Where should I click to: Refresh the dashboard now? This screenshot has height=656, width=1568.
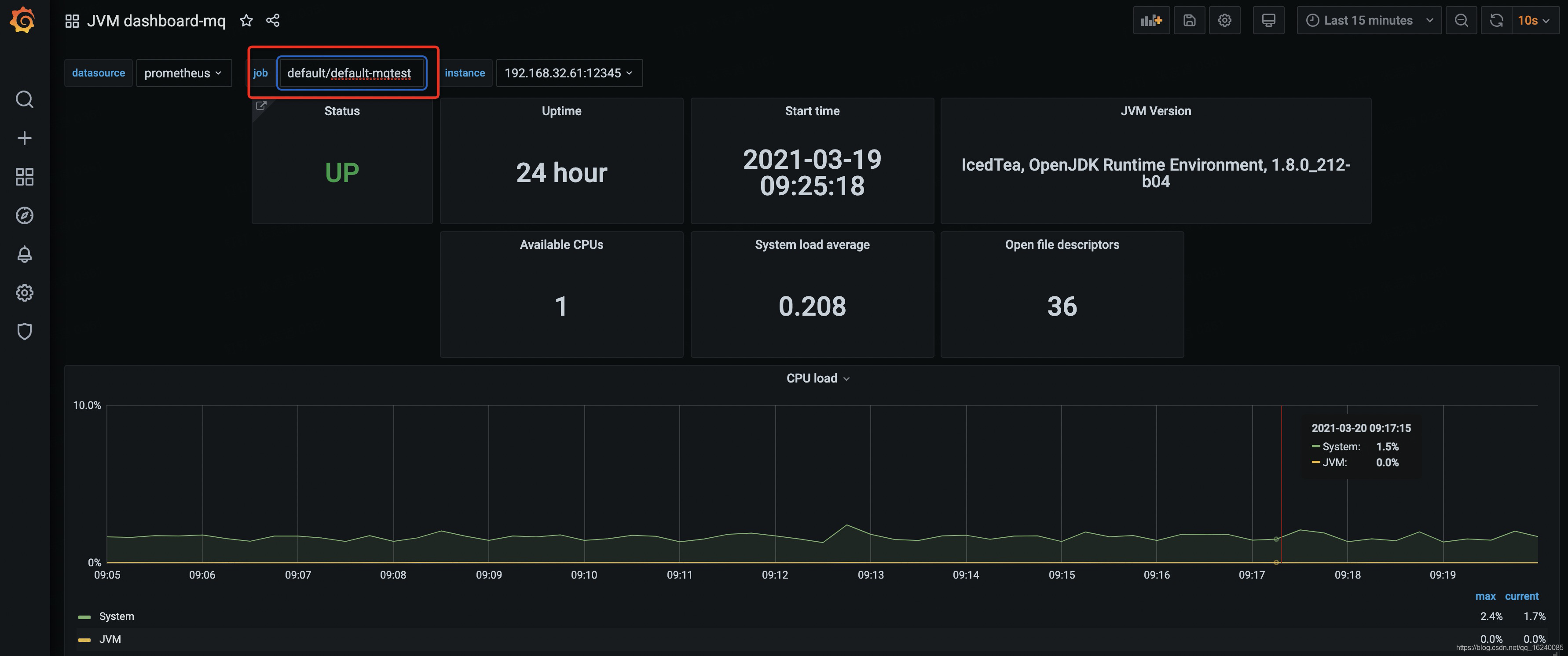click(1496, 21)
